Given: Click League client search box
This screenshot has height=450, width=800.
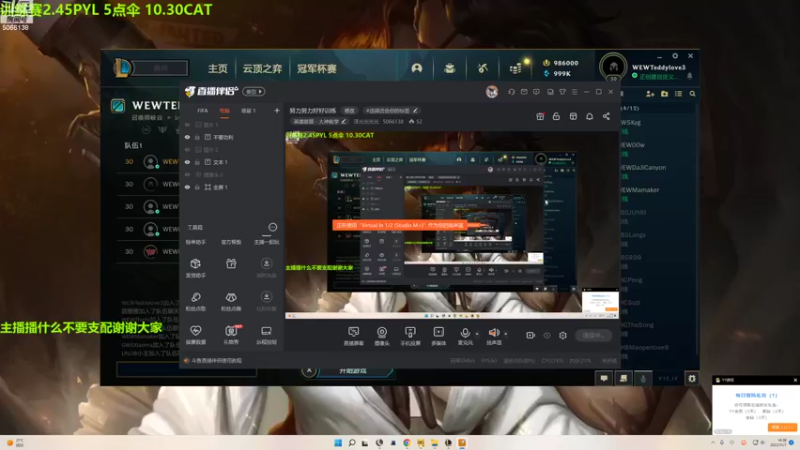Looking at the screenshot, I should coord(160,68).
